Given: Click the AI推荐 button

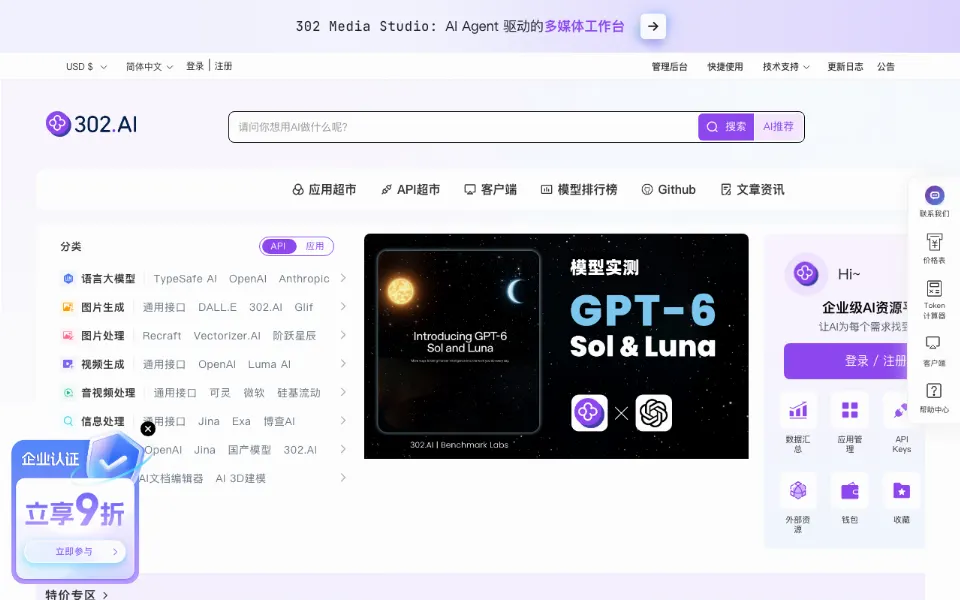Looking at the screenshot, I should [x=778, y=127].
